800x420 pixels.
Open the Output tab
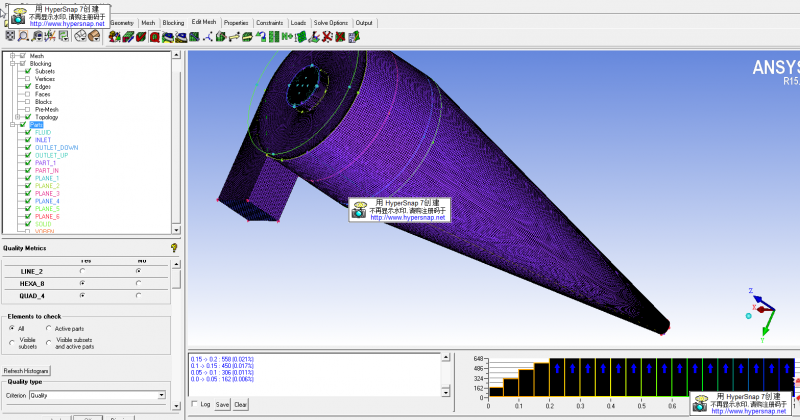(364, 23)
